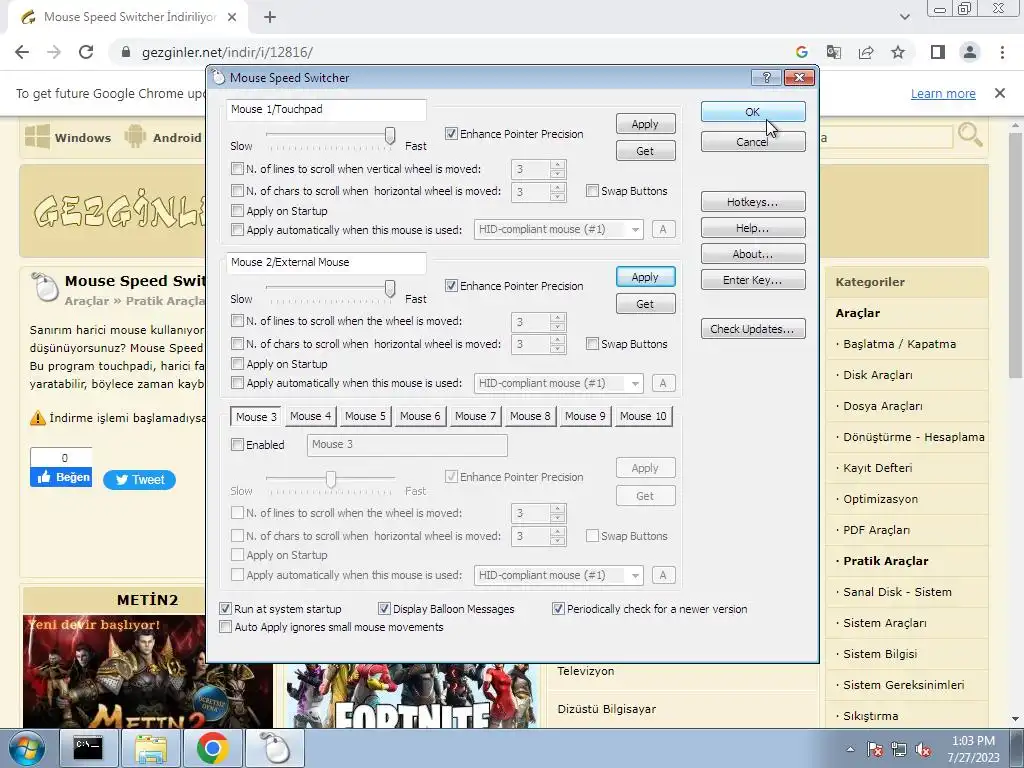Click Mouse 2 speed slider handle
This screenshot has width=1024, height=768.
[390, 288]
